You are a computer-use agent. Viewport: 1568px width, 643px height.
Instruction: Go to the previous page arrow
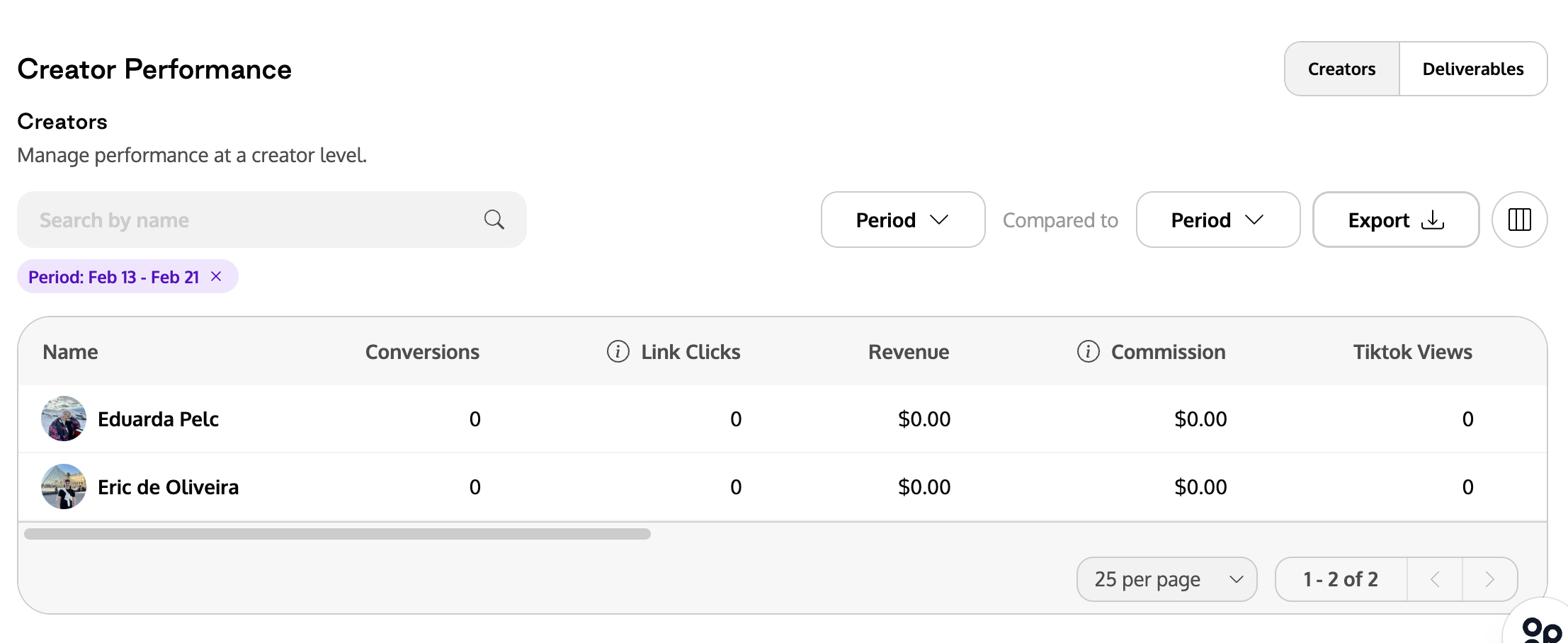1435,579
